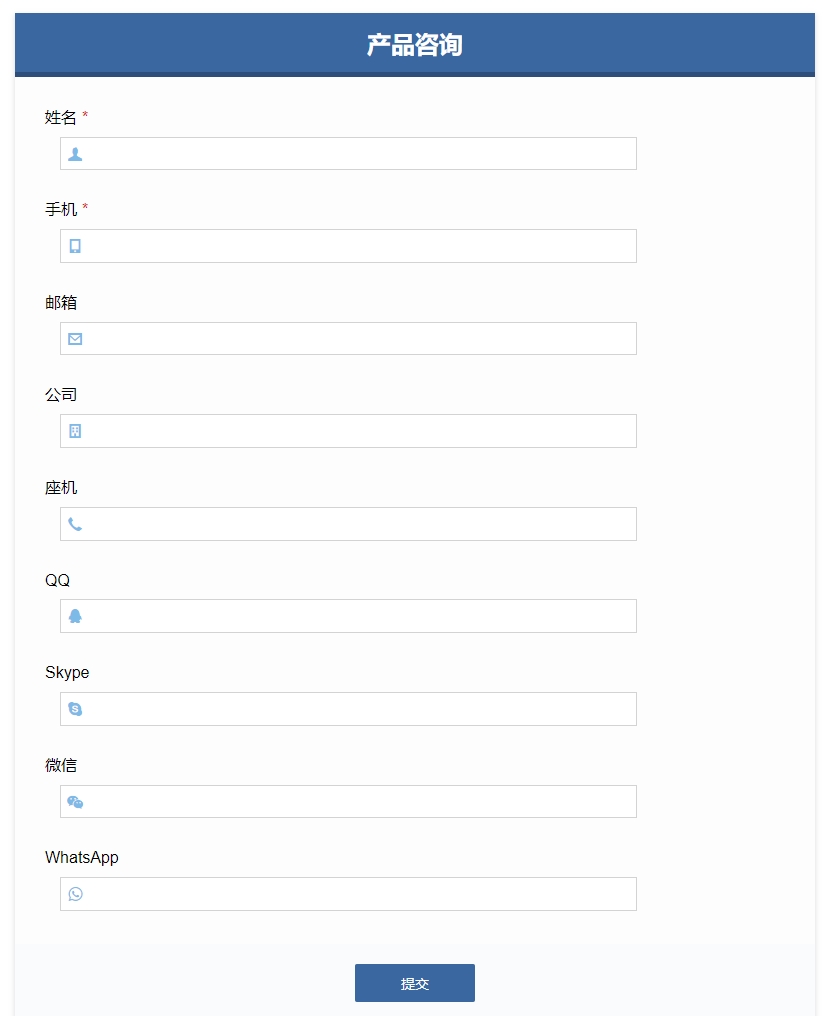Click the 产品咨询 header title
The width and height of the screenshot is (827, 1016).
(415, 45)
